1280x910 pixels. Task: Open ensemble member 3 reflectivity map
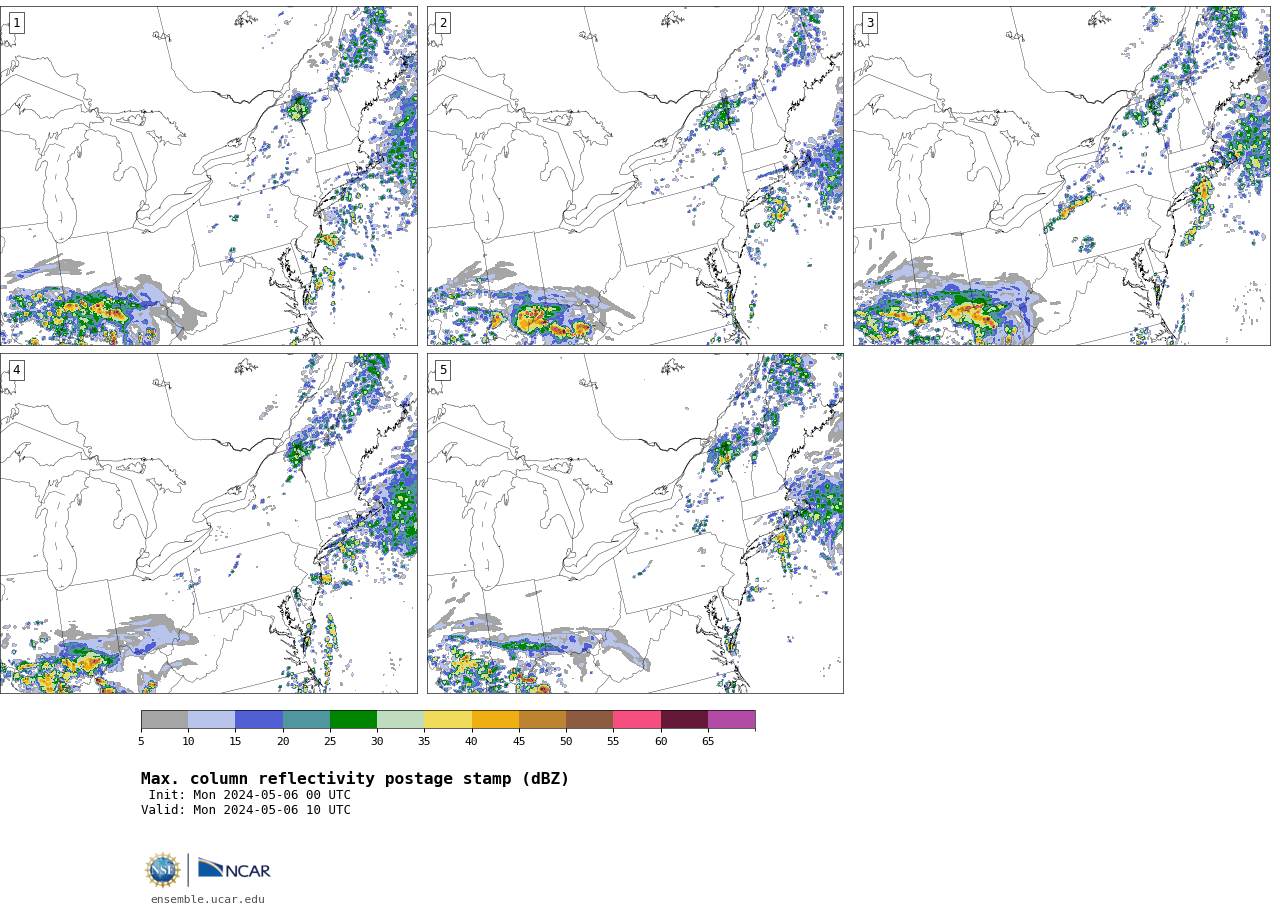point(1061,176)
